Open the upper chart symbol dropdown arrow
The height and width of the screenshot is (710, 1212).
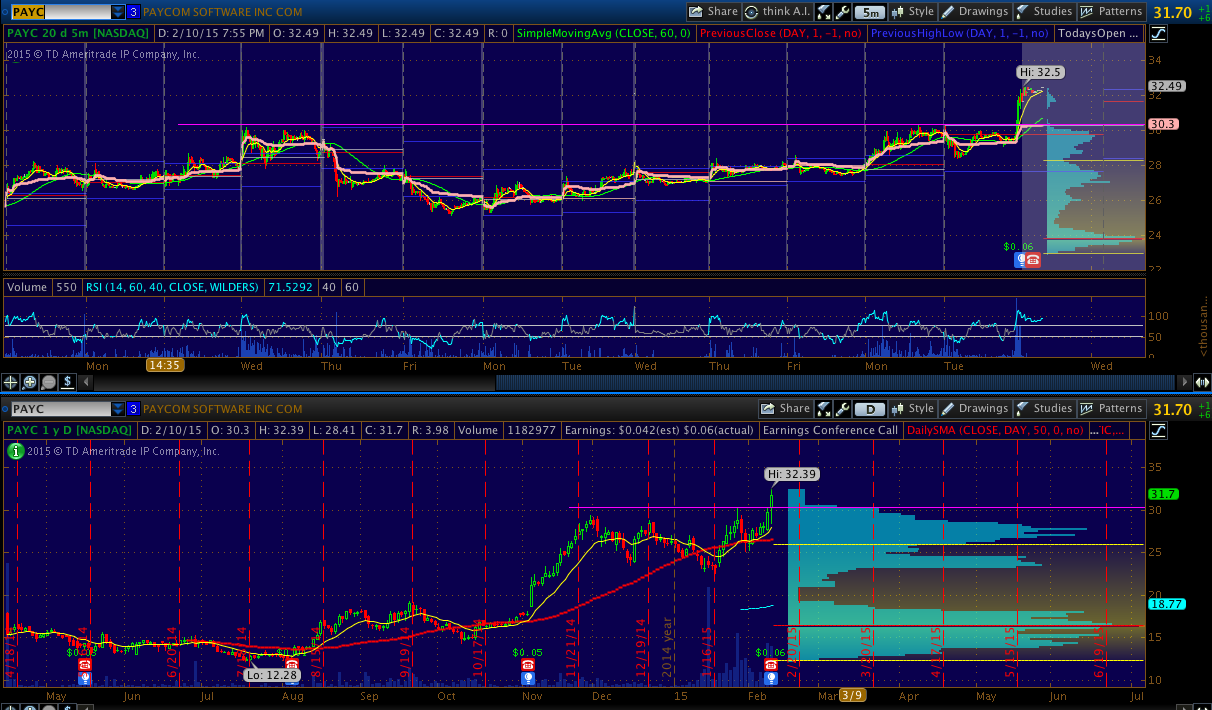(118, 12)
